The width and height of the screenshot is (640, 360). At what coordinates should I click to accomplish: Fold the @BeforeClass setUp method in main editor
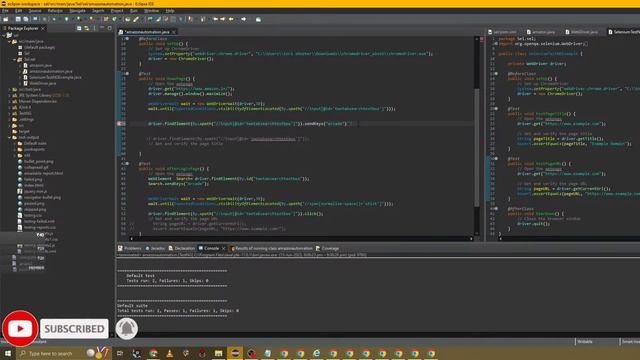click(x=127, y=39)
